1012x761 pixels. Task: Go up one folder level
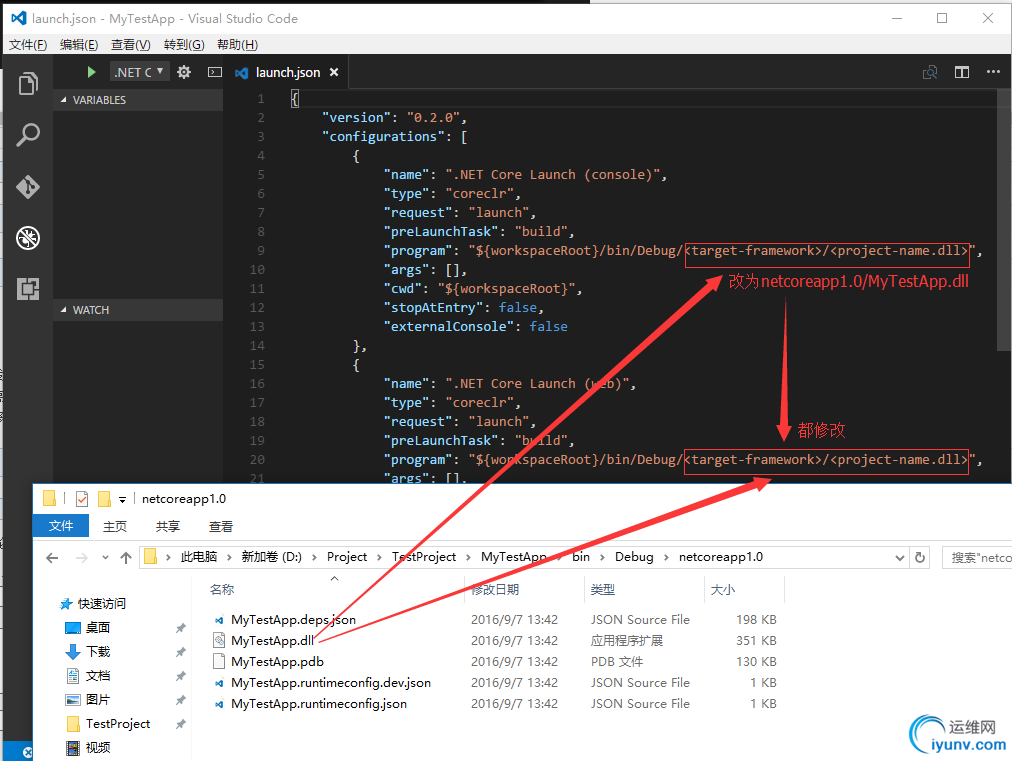pyautogui.click(x=126, y=558)
